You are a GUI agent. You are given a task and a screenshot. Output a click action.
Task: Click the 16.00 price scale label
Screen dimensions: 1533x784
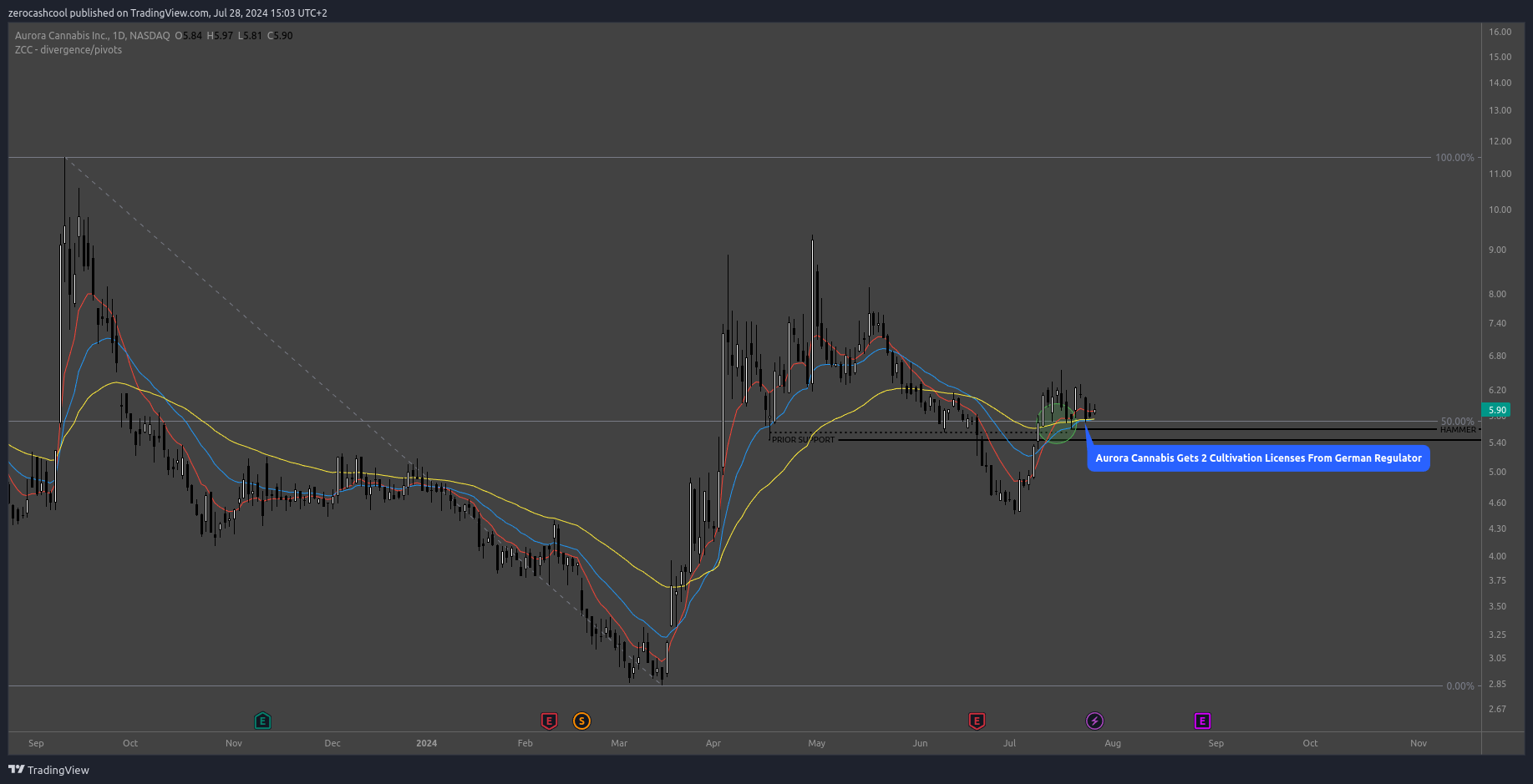coord(1500,32)
